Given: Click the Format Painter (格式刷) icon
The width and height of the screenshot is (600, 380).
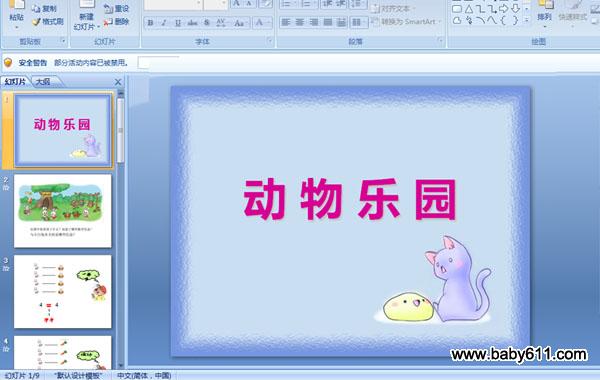Looking at the screenshot, I should pyautogui.click(x=36, y=22).
